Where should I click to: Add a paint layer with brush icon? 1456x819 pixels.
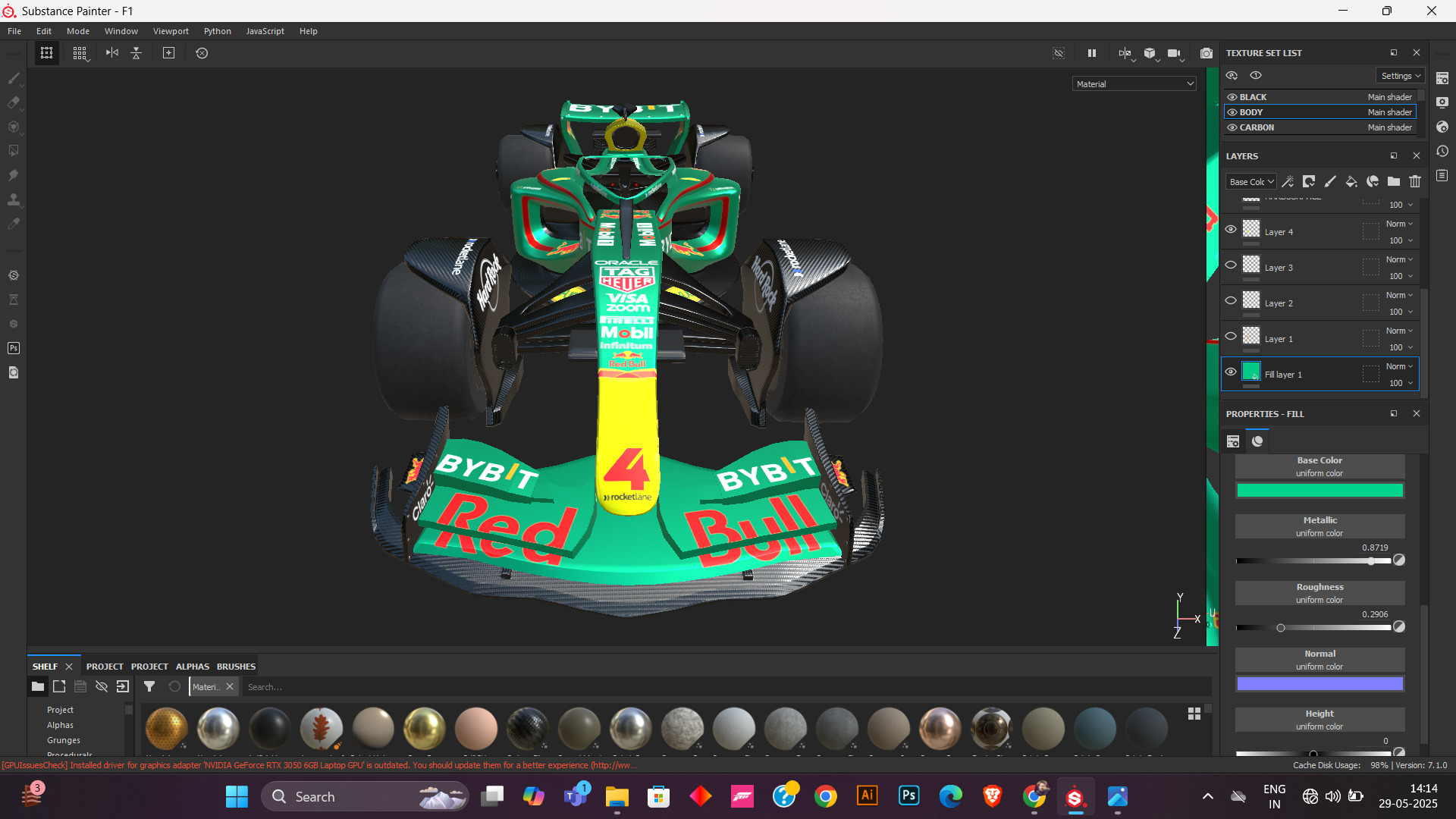[x=1330, y=182]
